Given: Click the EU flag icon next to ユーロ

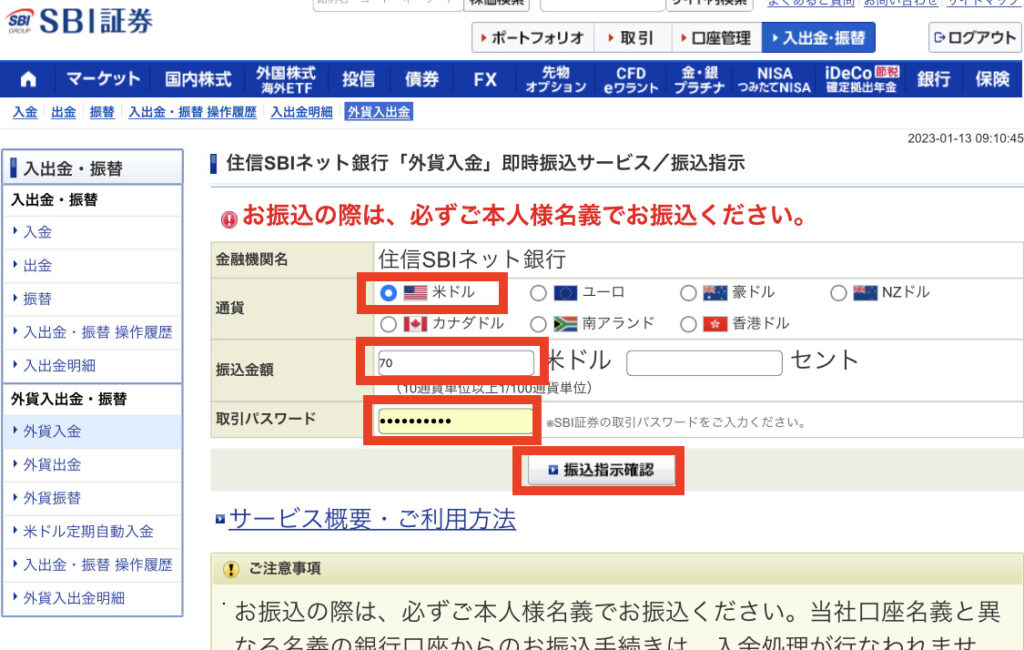Looking at the screenshot, I should pyautogui.click(x=566, y=293).
